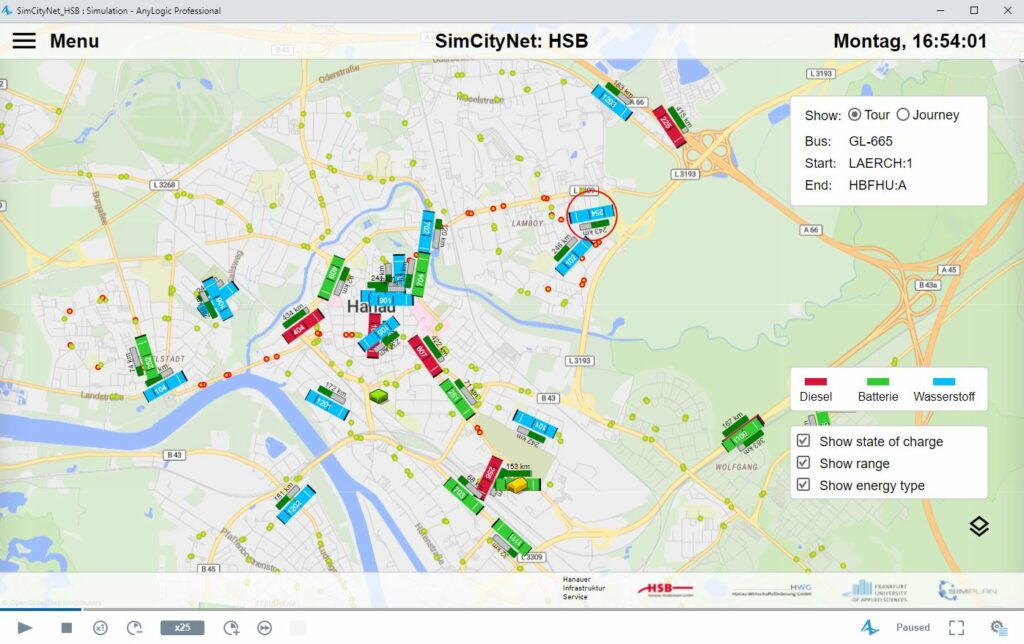
Task: Select the Journey radio button
Action: click(x=902, y=115)
